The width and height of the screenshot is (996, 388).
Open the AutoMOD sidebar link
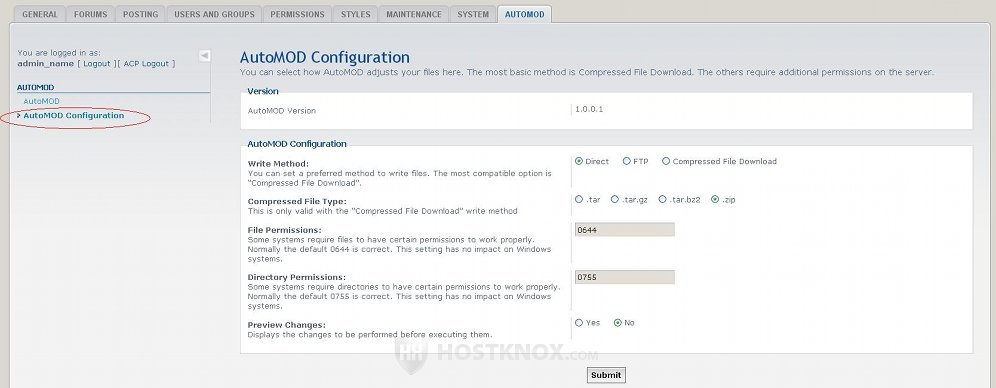click(x=41, y=101)
